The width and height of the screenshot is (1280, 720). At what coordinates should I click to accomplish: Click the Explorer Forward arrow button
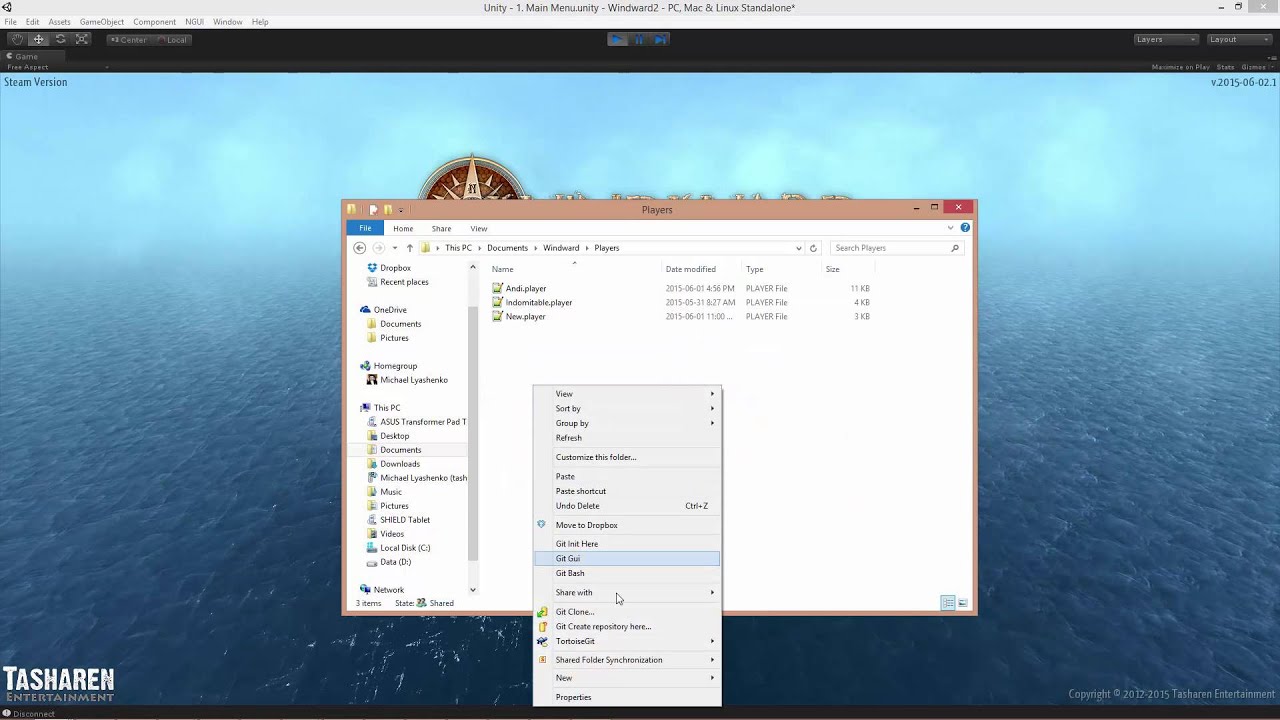click(x=378, y=248)
